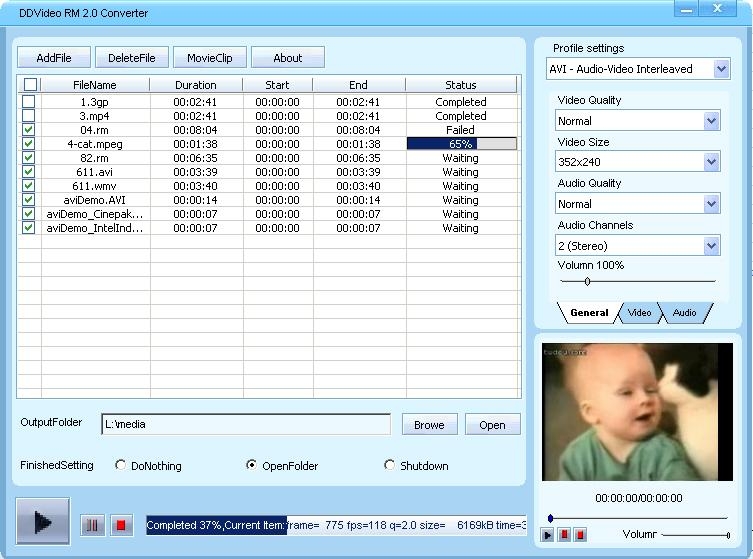The height and width of the screenshot is (559, 753).
Task: Play the preview video
Action: tap(547, 535)
